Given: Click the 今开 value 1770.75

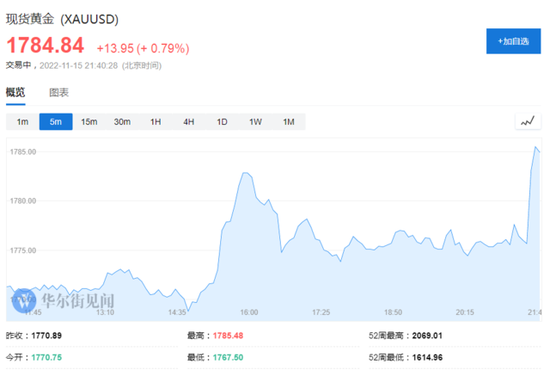Looking at the screenshot, I should click(x=46, y=357).
